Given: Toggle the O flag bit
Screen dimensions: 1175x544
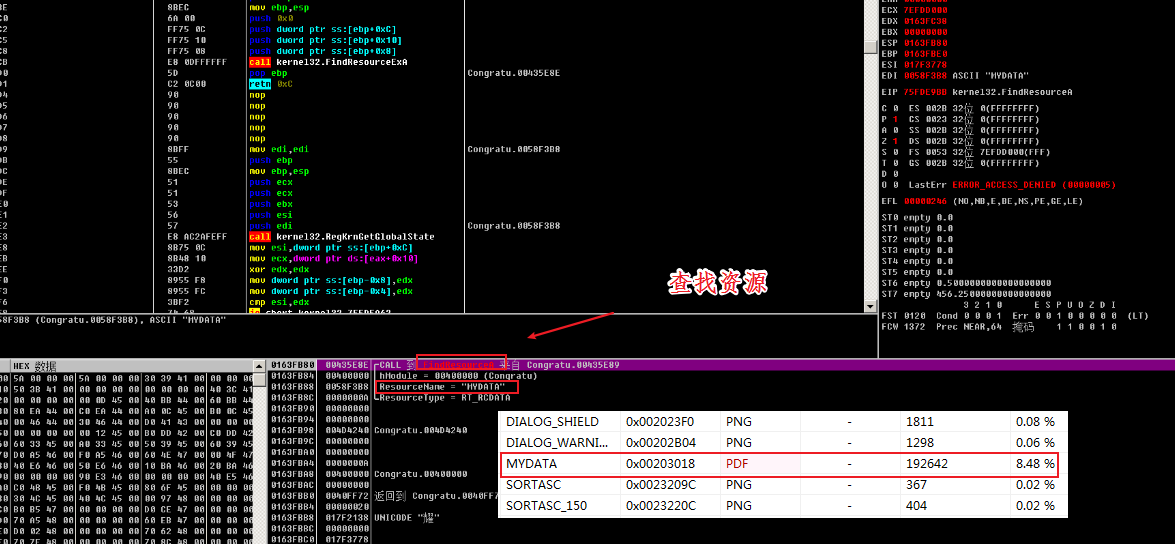Looking at the screenshot, I should [896, 184].
